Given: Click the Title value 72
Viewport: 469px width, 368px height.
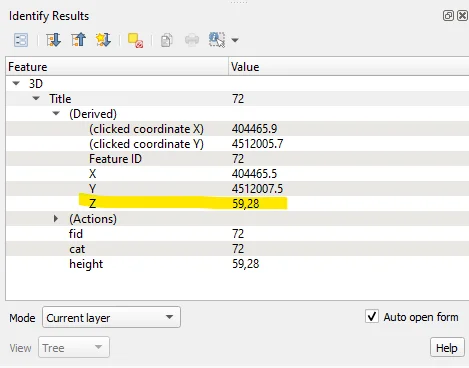Looking at the screenshot, I should pyautogui.click(x=238, y=99).
